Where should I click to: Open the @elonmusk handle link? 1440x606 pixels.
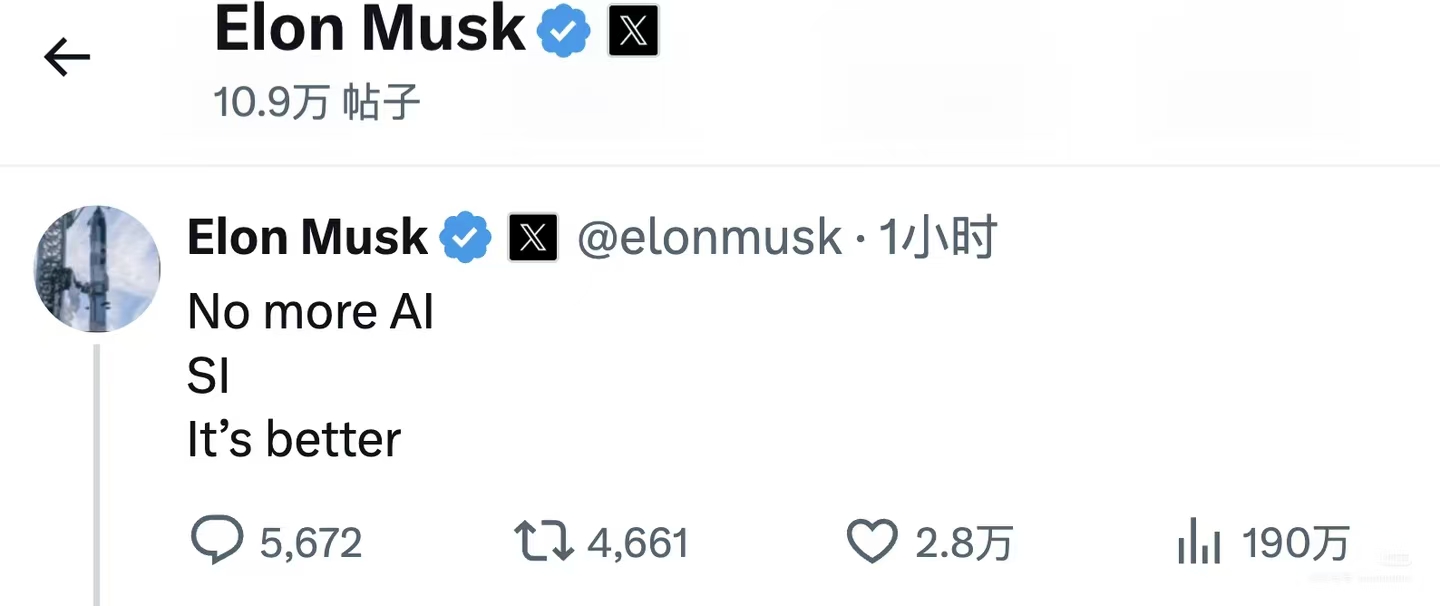710,238
